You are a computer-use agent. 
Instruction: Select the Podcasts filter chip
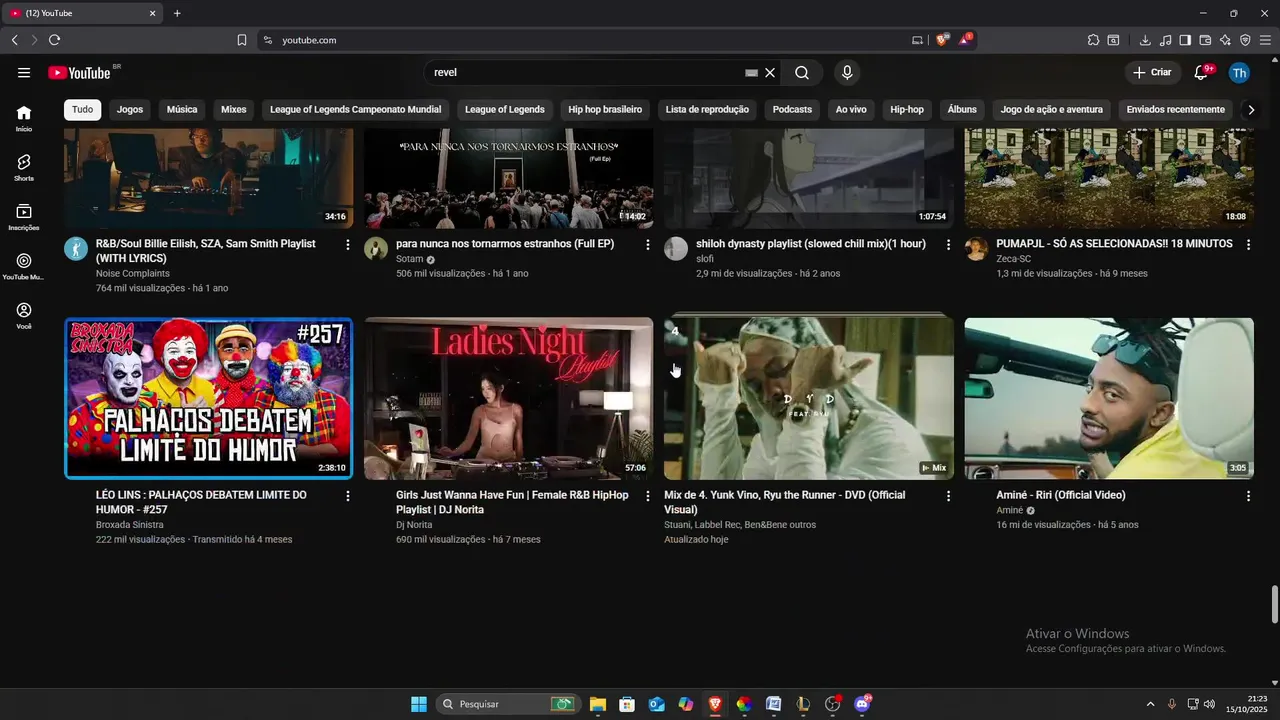point(792,110)
